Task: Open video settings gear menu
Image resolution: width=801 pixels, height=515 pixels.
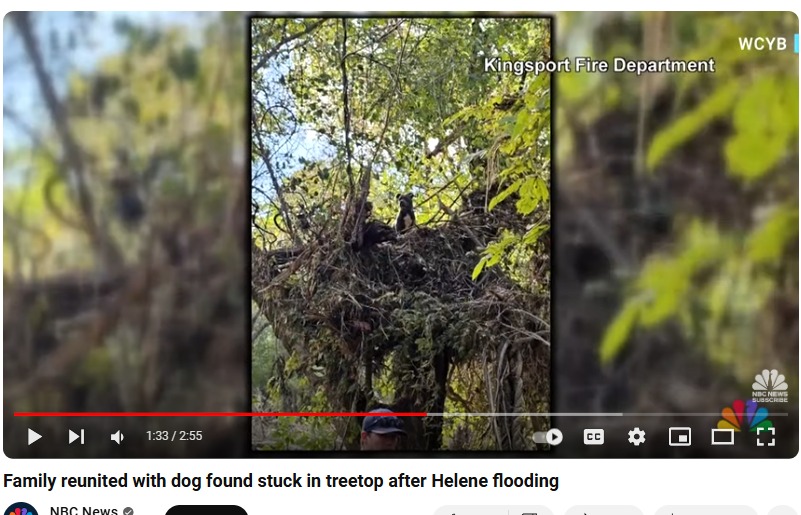Action: pos(637,437)
